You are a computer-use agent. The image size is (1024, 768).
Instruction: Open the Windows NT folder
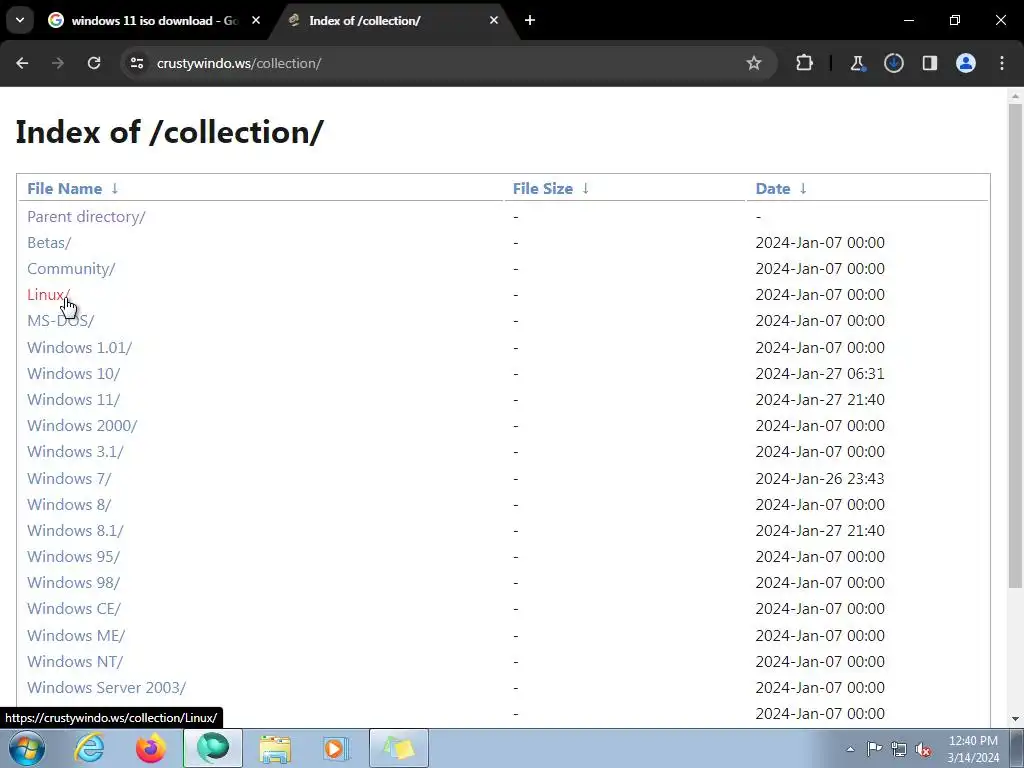[x=75, y=662]
